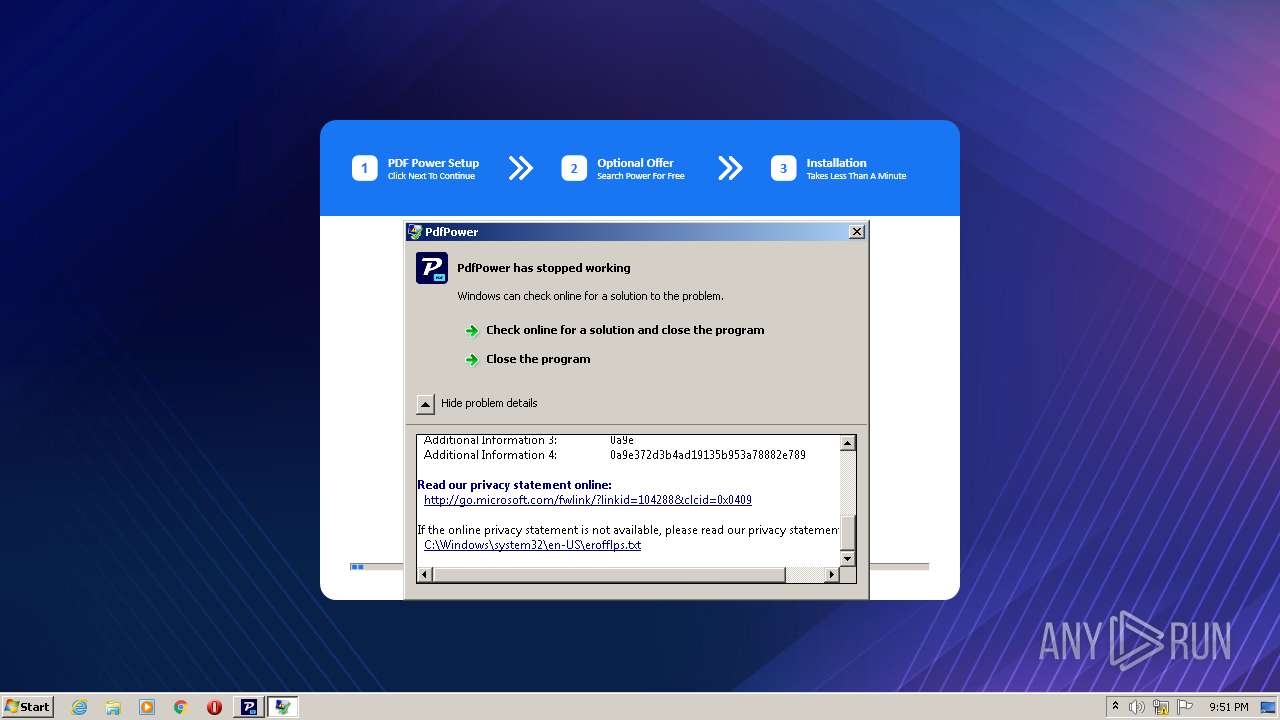Click chevron arrows after PDF Power Setup step
This screenshot has height=720, width=1280.
point(521,168)
